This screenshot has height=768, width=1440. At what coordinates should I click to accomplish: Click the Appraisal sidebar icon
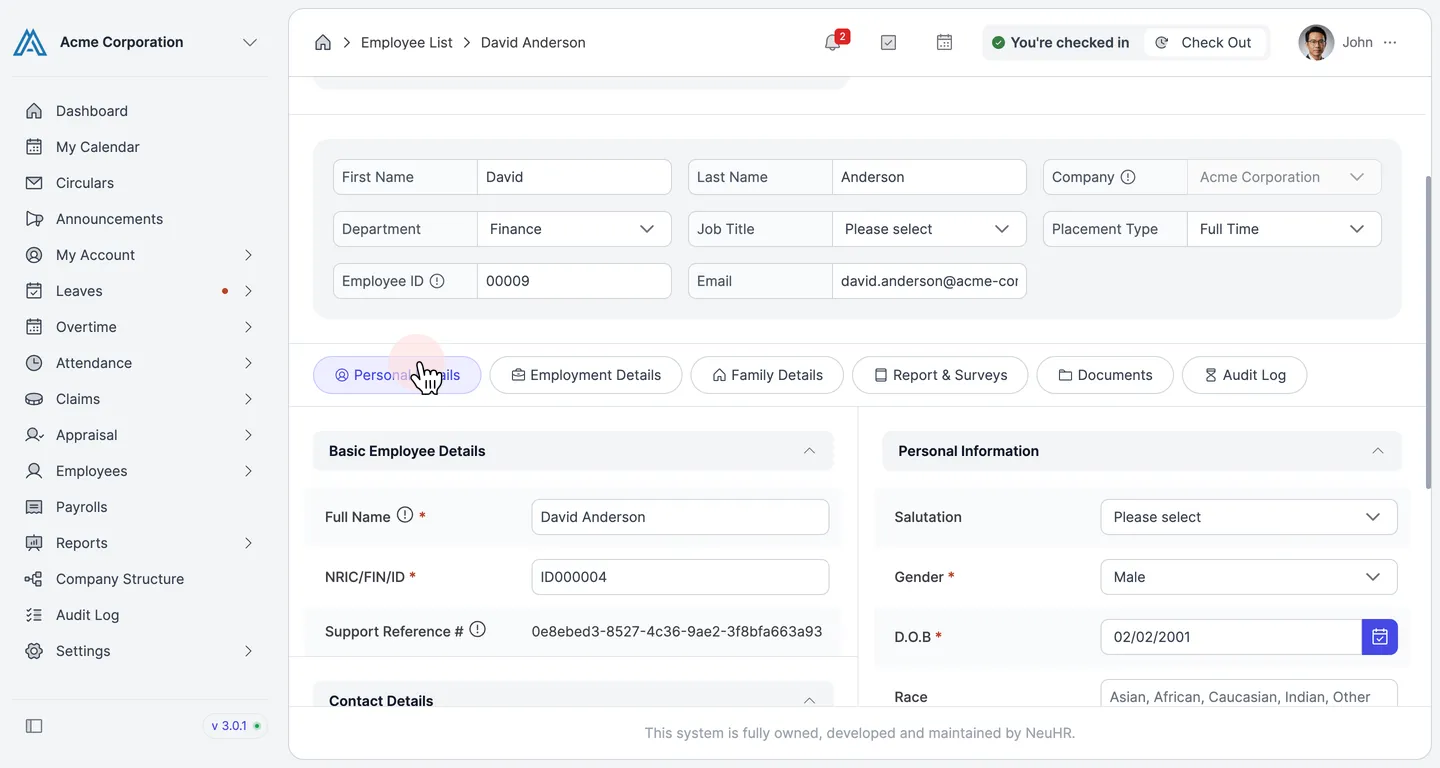[x=34, y=435]
